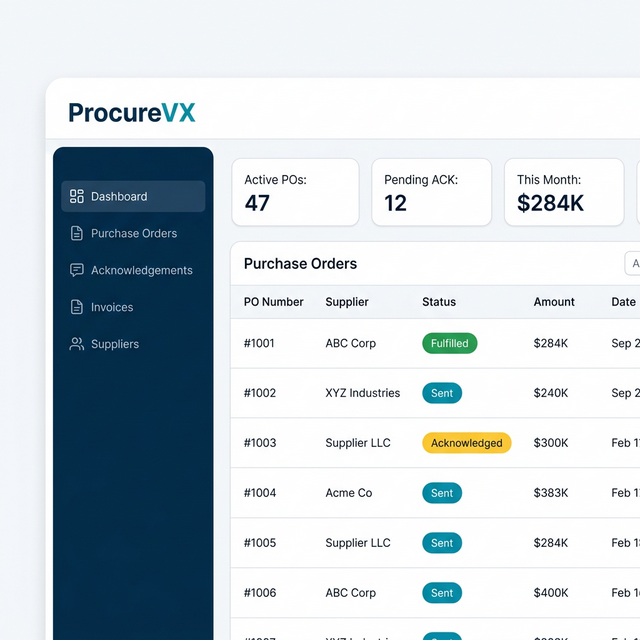Viewport: 640px width, 640px height.
Task: Click Sent badge in row #1006
Action: click(442, 593)
